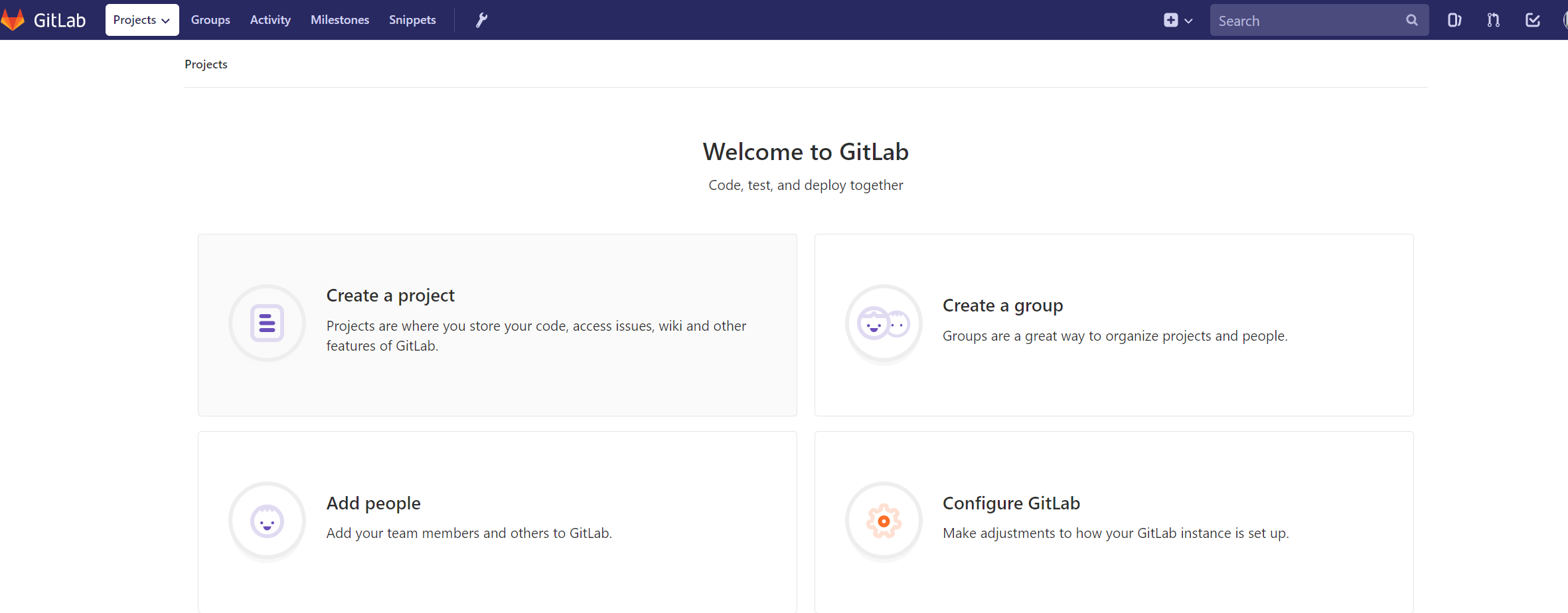Expand the Projects dropdown menu

(x=142, y=20)
